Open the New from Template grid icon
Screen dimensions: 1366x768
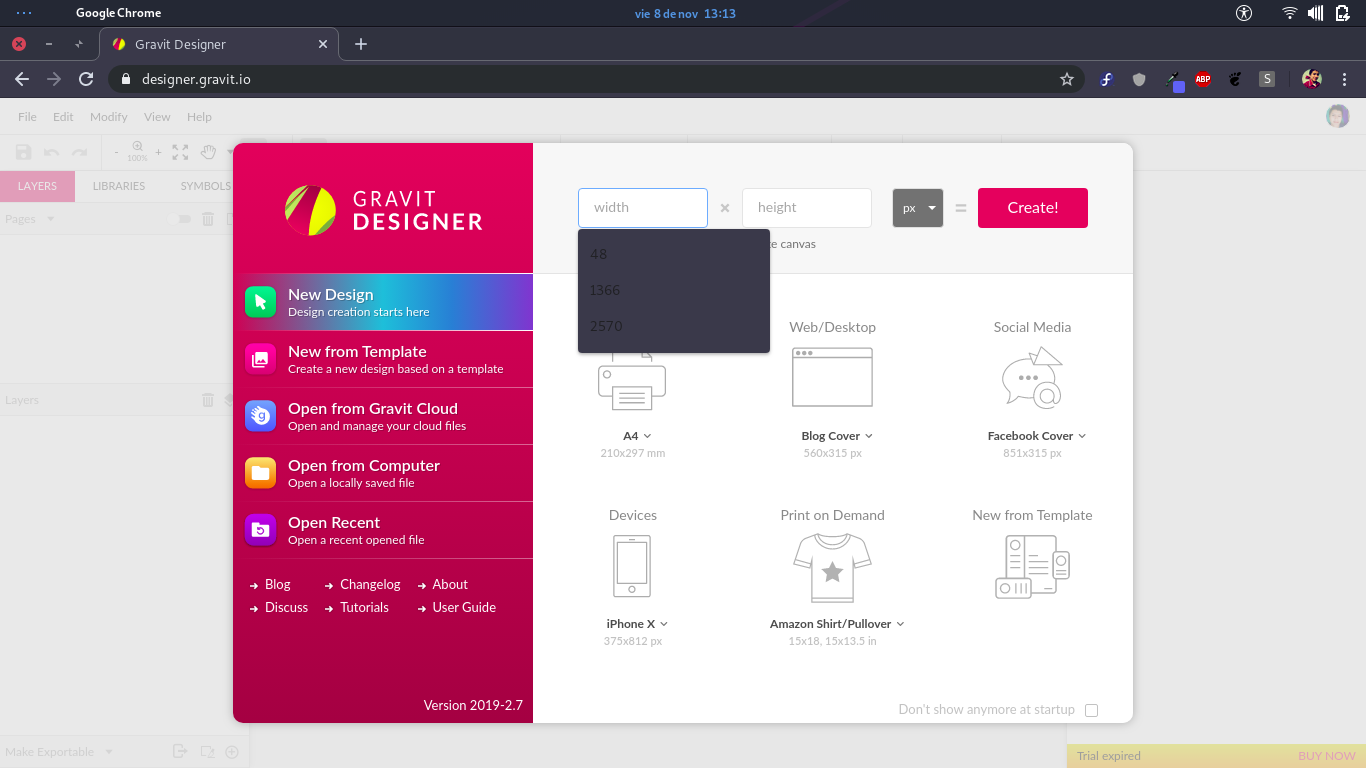[1032, 565]
